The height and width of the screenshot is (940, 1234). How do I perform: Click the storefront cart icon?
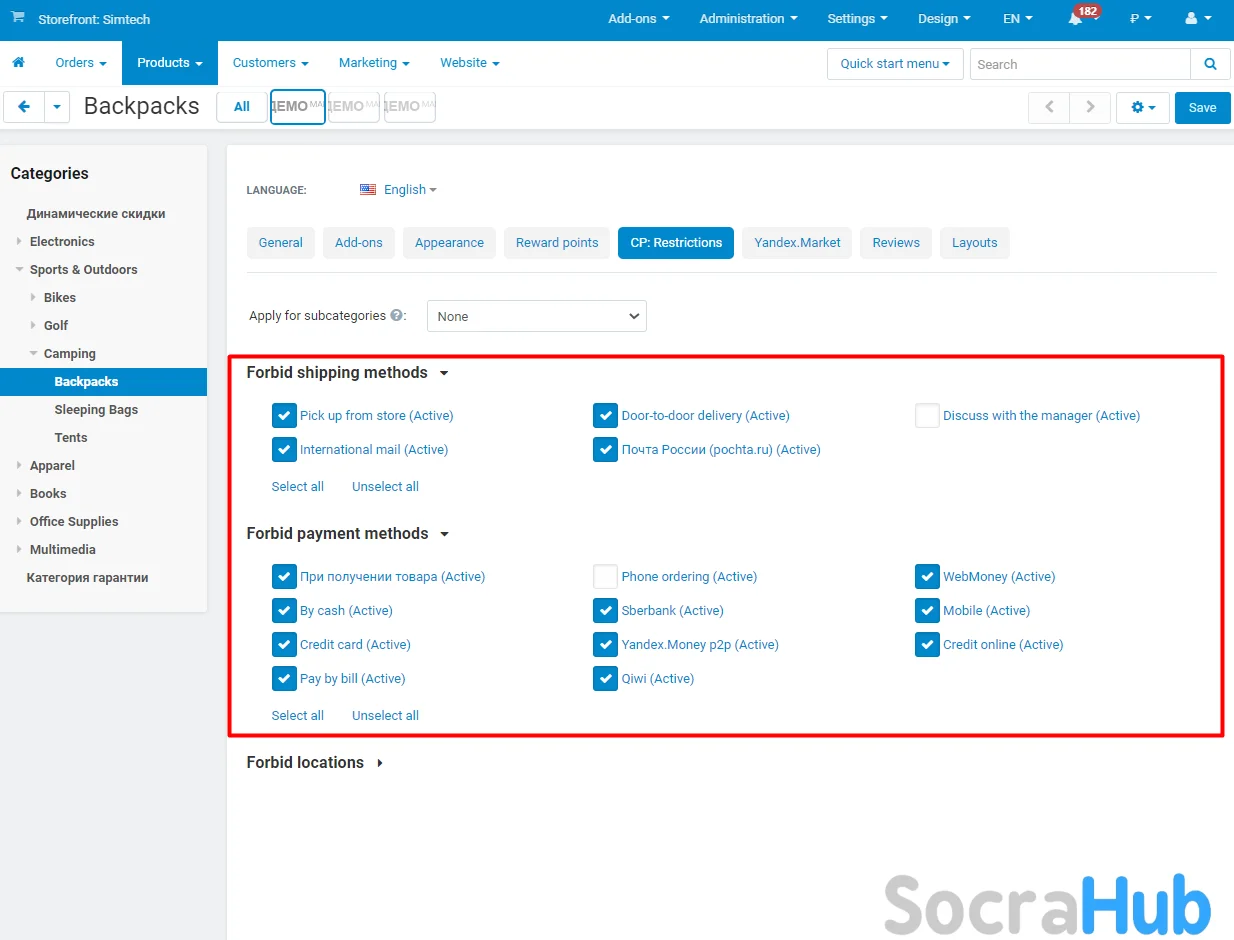tap(18, 19)
